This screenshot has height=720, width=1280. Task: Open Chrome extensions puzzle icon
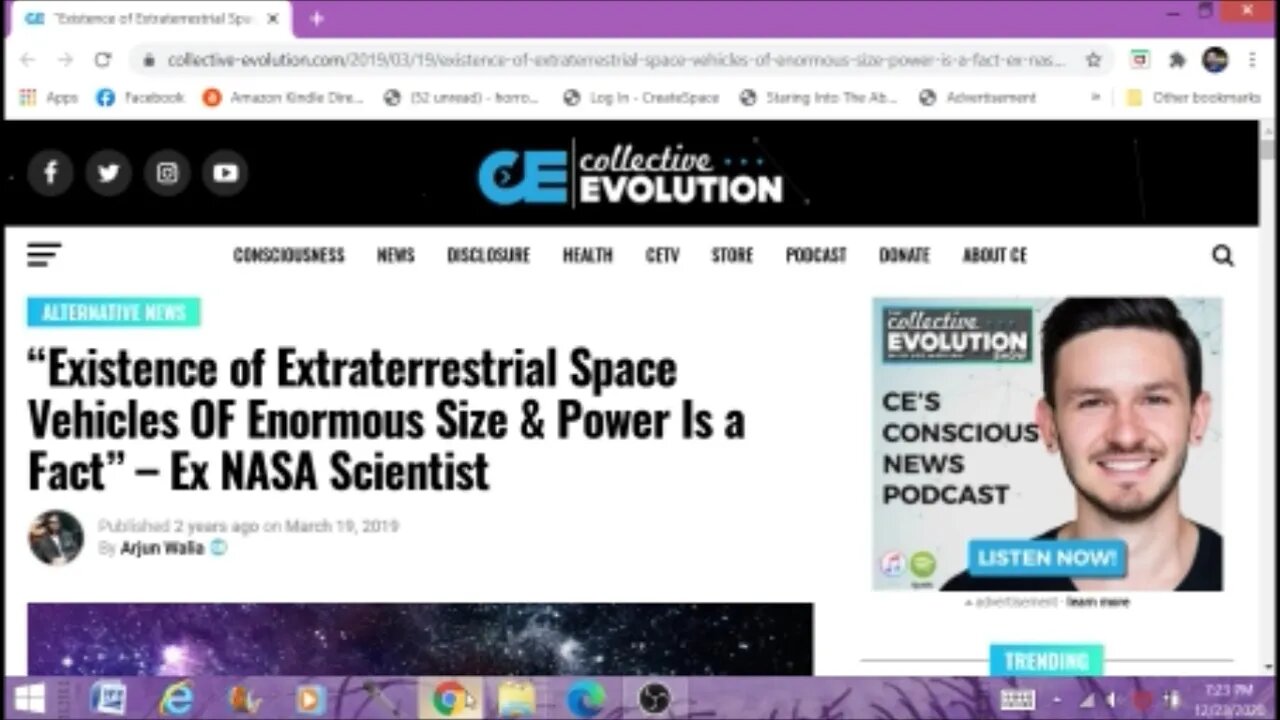pyautogui.click(x=1177, y=60)
